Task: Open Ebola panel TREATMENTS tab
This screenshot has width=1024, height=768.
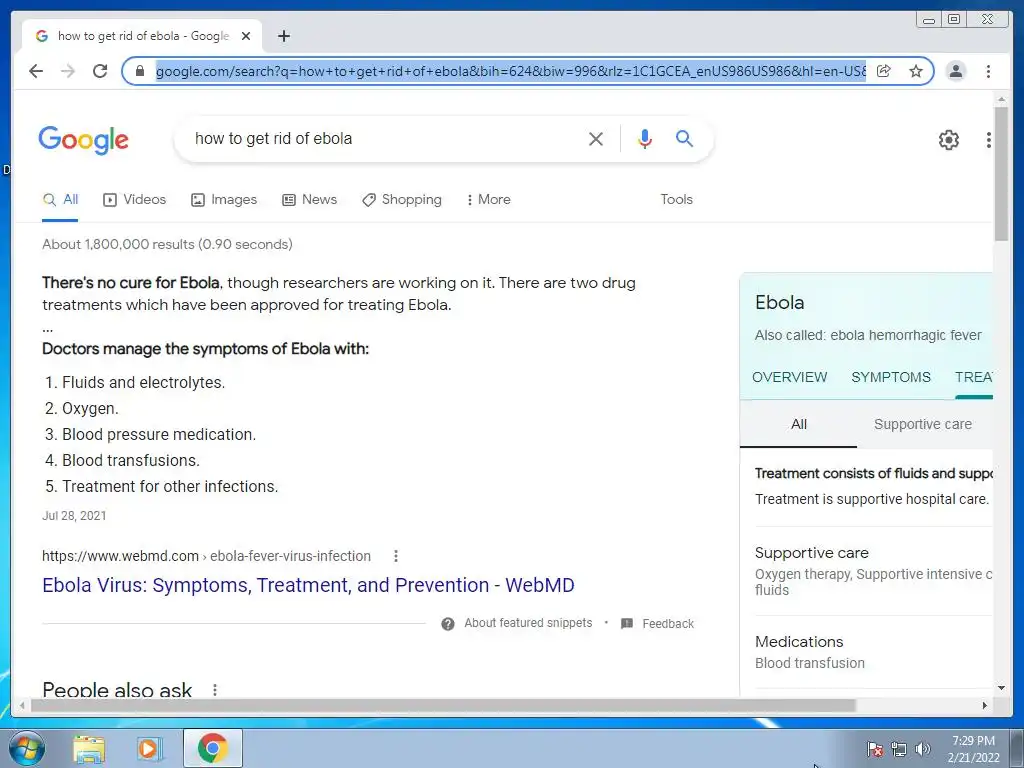Action: [974, 377]
